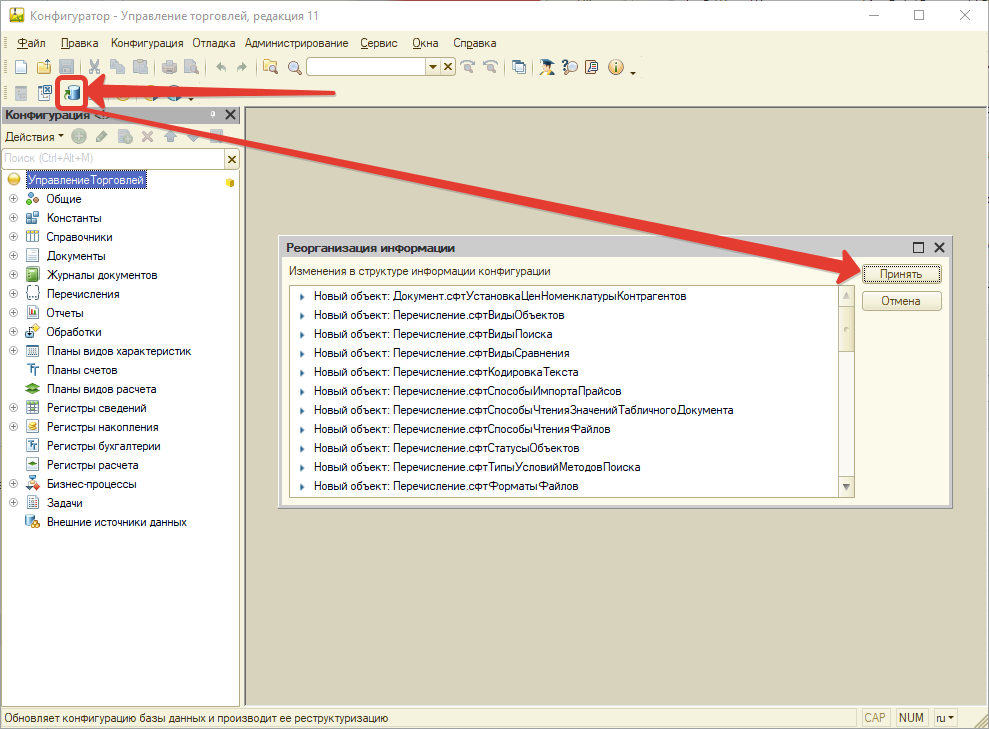Expand Документ.сфтУстановкаЦенНоменклатурыКонтрагентов change entry
Screen dimensions: 989x729
[301, 296]
